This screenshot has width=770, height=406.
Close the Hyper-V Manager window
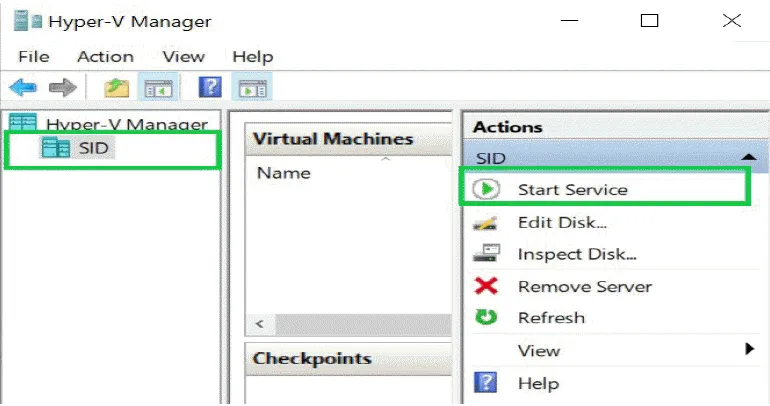(x=731, y=21)
